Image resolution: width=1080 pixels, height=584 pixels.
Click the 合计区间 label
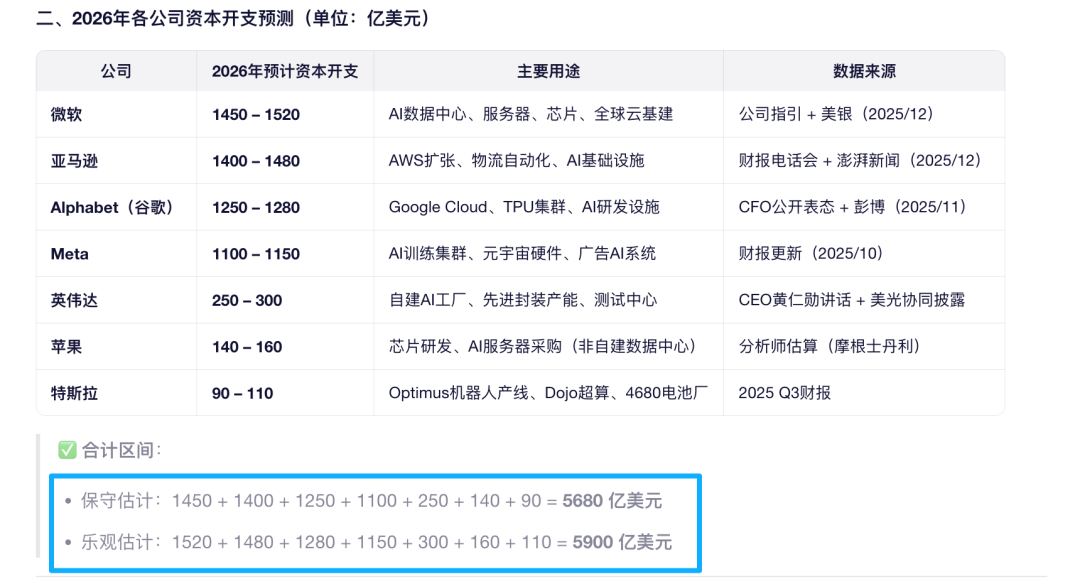(121, 450)
